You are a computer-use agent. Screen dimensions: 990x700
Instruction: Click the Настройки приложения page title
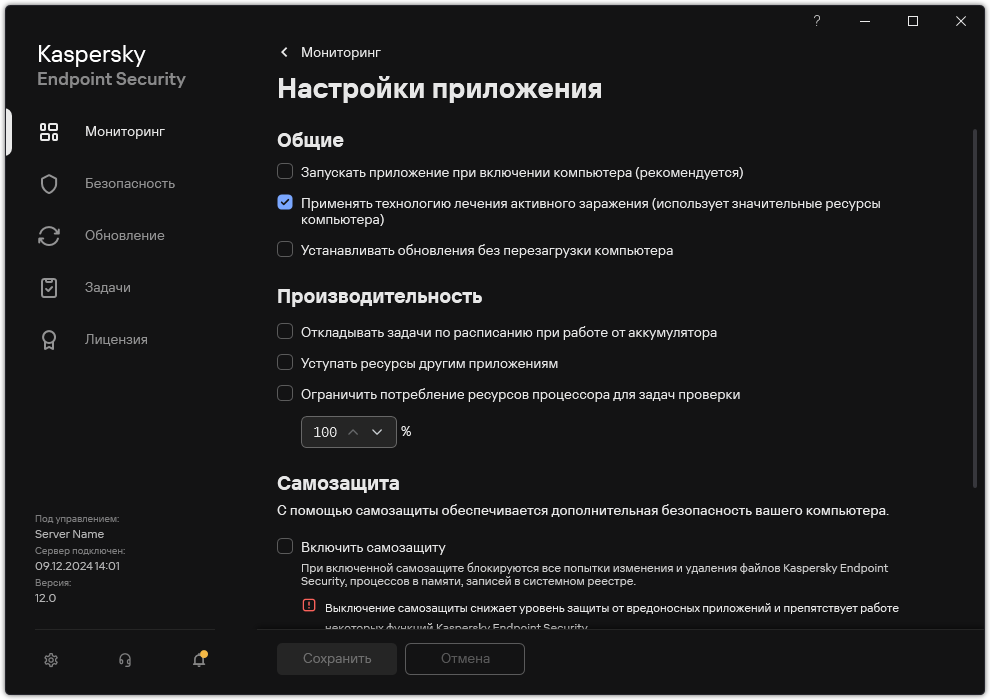(x=439, y=88)
